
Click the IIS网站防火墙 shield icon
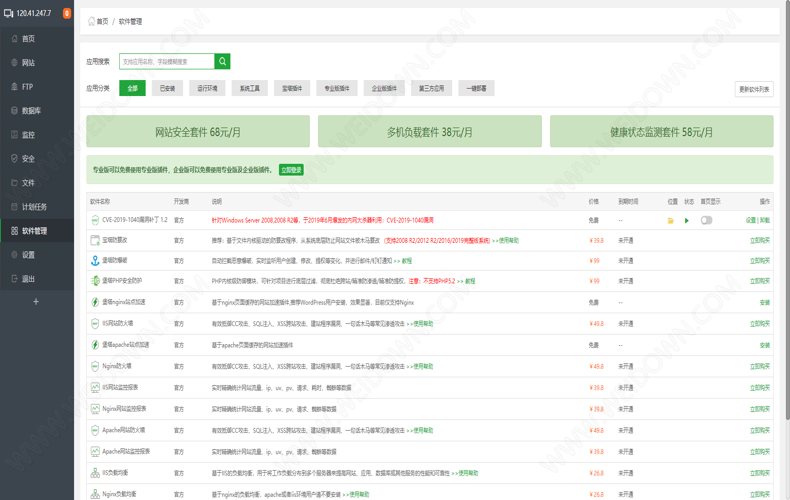[x=95, y=323]
